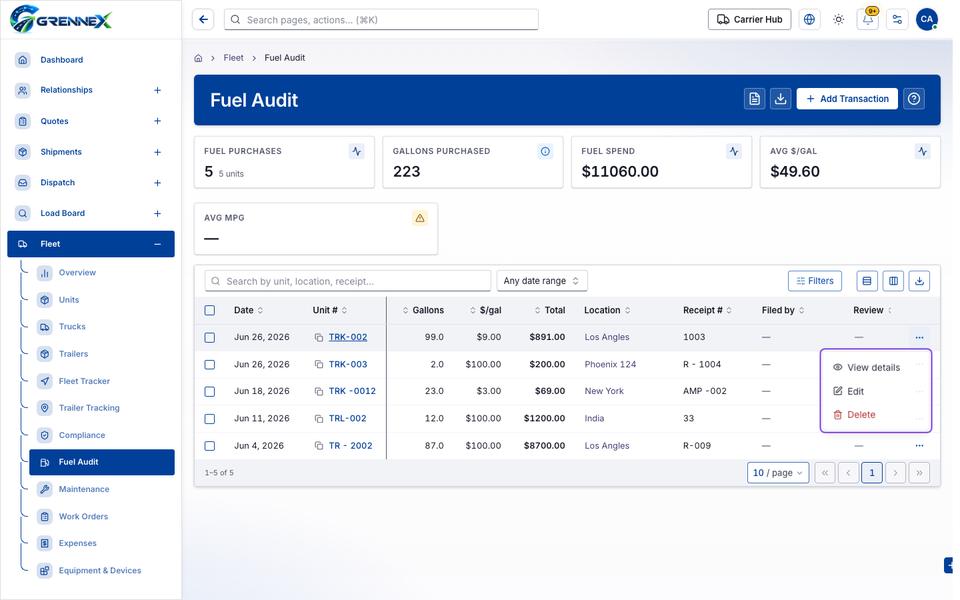
Task: Open the Any date range dropdown
Action: [x=542, y=281]
